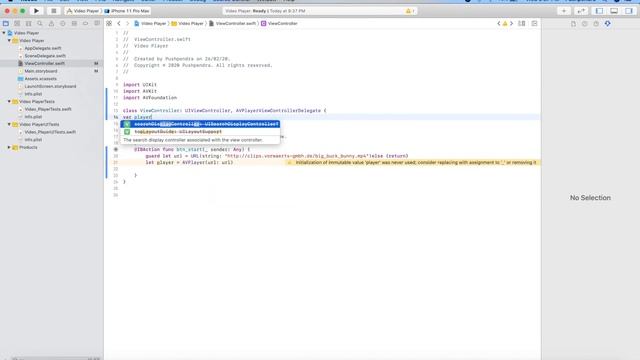The width and height of the screenshot is (640, 360).
Task: Collapse the Video Player group folder
Action: click(9, 40)
